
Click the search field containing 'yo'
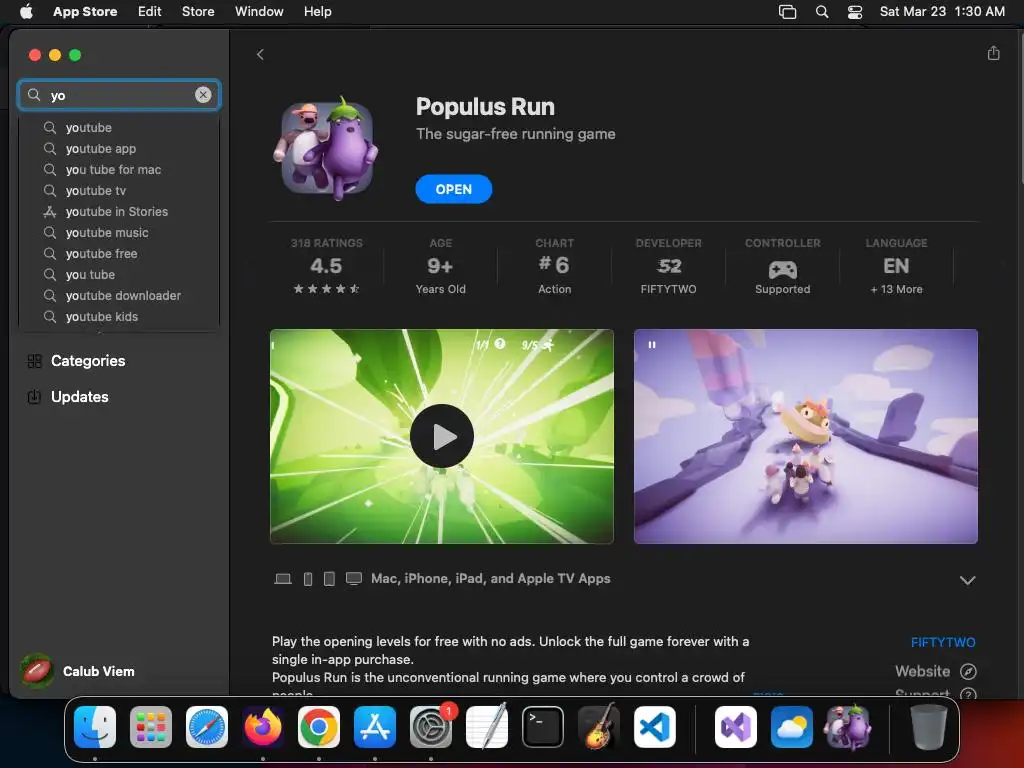(x=119, y=95)
